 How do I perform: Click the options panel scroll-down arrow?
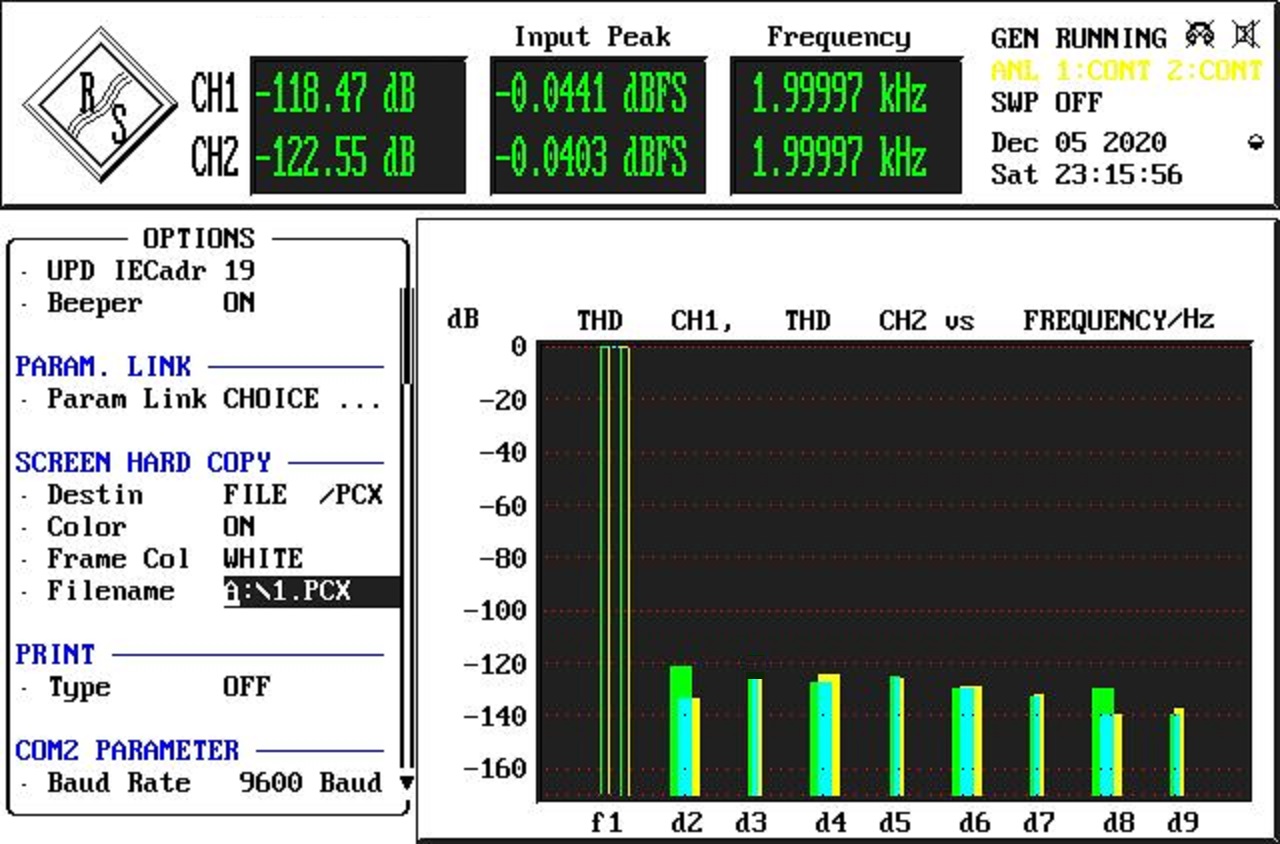406,782
